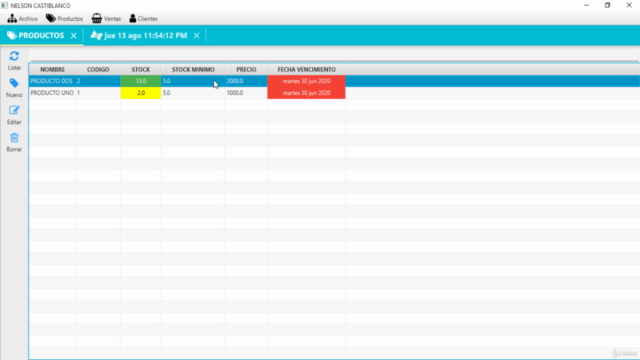This screenshot has width=640, height=360.
Task: Sort by the PRECIO column header
Action: click(x=246, y=69)
